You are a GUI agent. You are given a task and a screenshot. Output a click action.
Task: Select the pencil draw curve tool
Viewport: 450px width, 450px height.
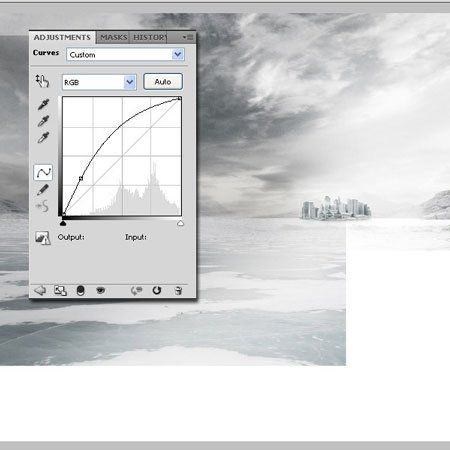click(43, 190)
